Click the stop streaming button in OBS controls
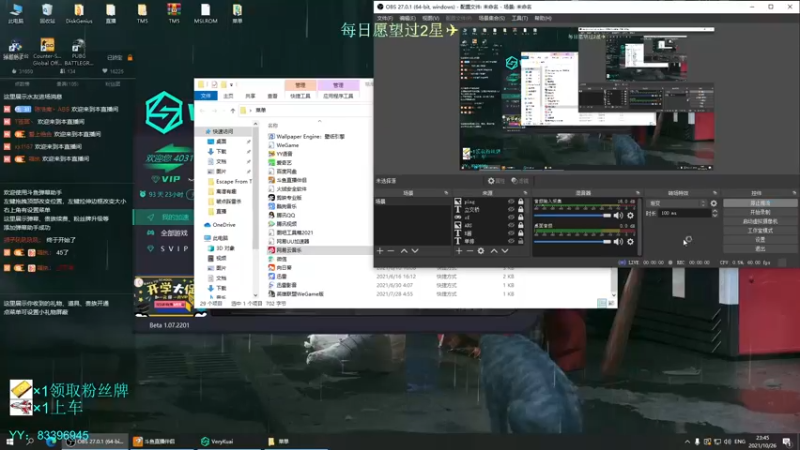This screenshot has width=800, height=450. (x=760, y=203)
